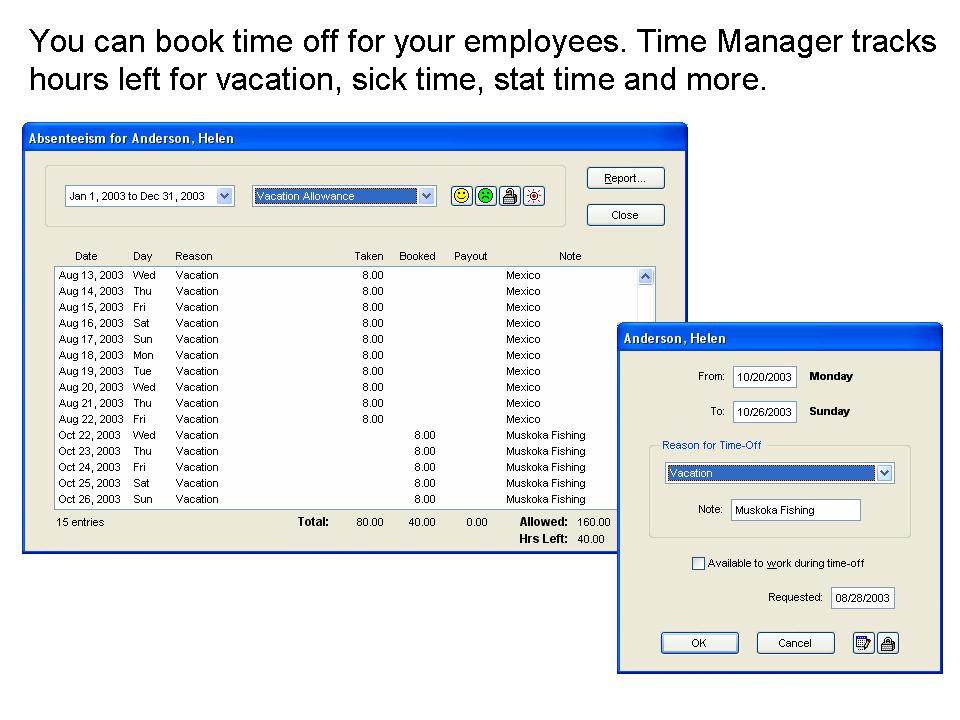The image size is (960, 720).
Task: Click the Date column header
Action: coord(86,256)
